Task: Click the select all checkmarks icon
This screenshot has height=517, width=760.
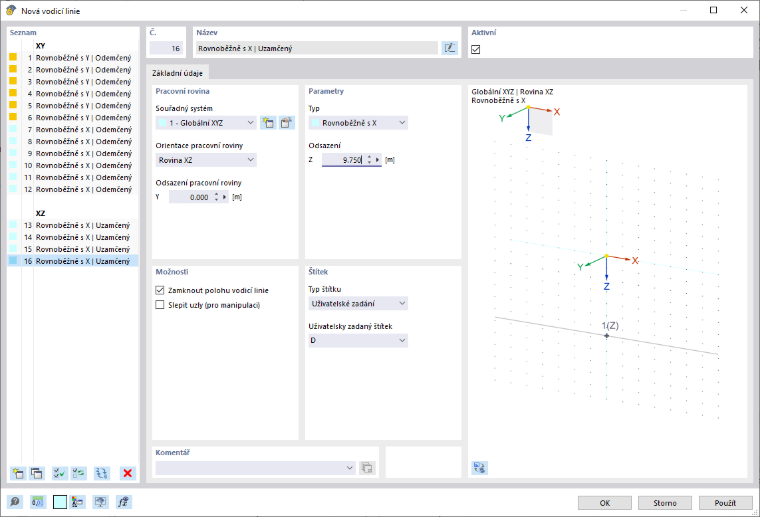Action: pyautogui.click(x=60, y=473)
